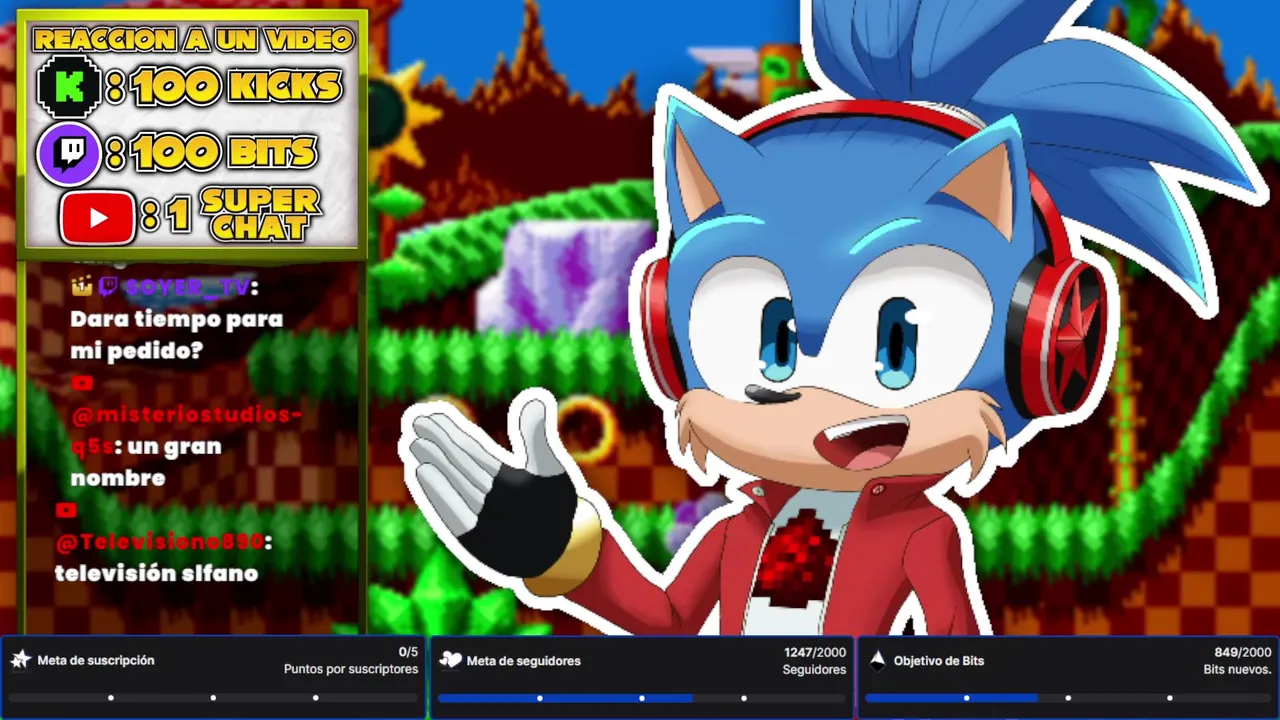Click the 'televisión slfano' chat message
Viewport: 1280px width, 720px height.
click(156, 573)
